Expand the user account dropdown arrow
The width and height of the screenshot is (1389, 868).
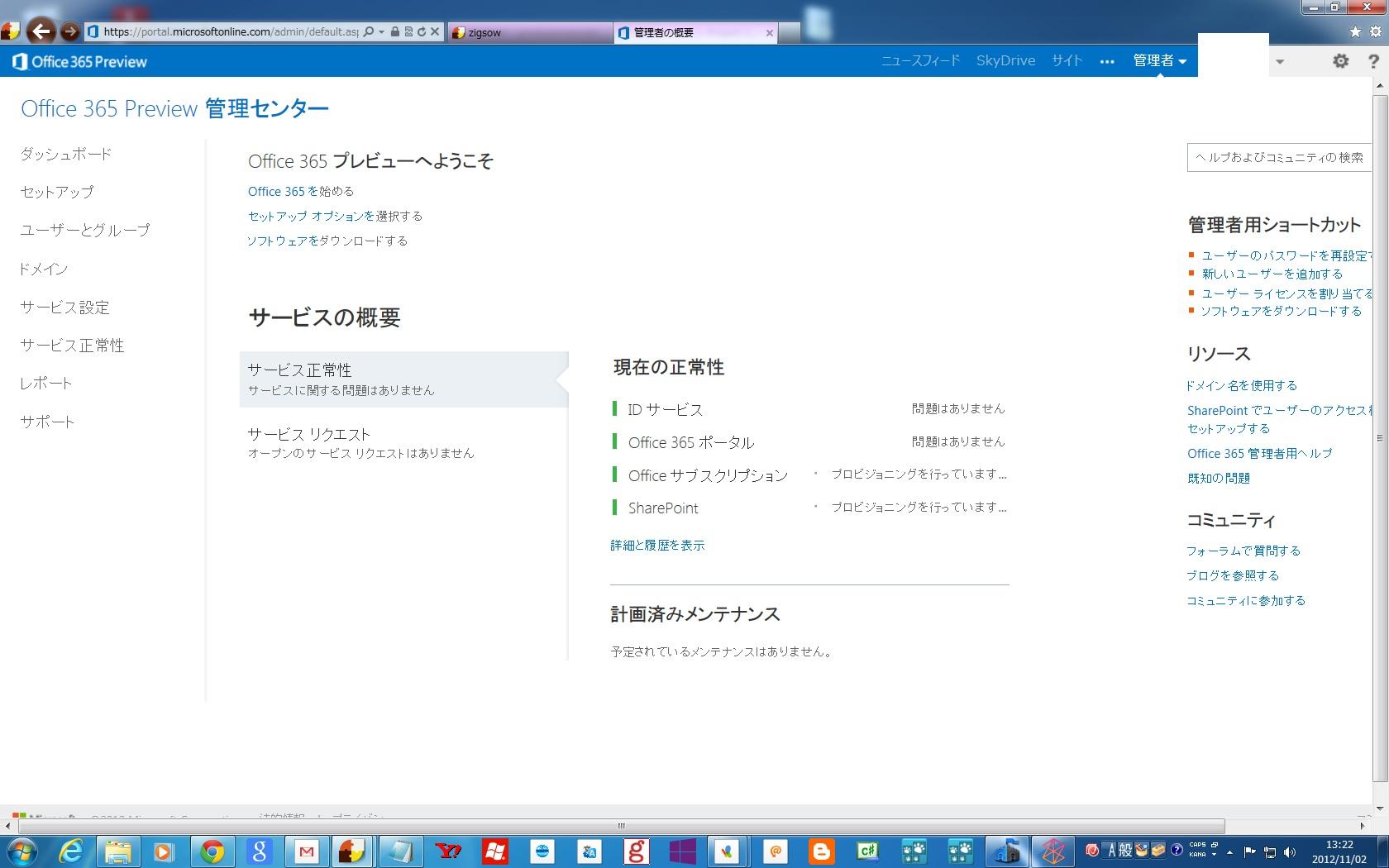pyautogui.click(x=1280, y=61)
